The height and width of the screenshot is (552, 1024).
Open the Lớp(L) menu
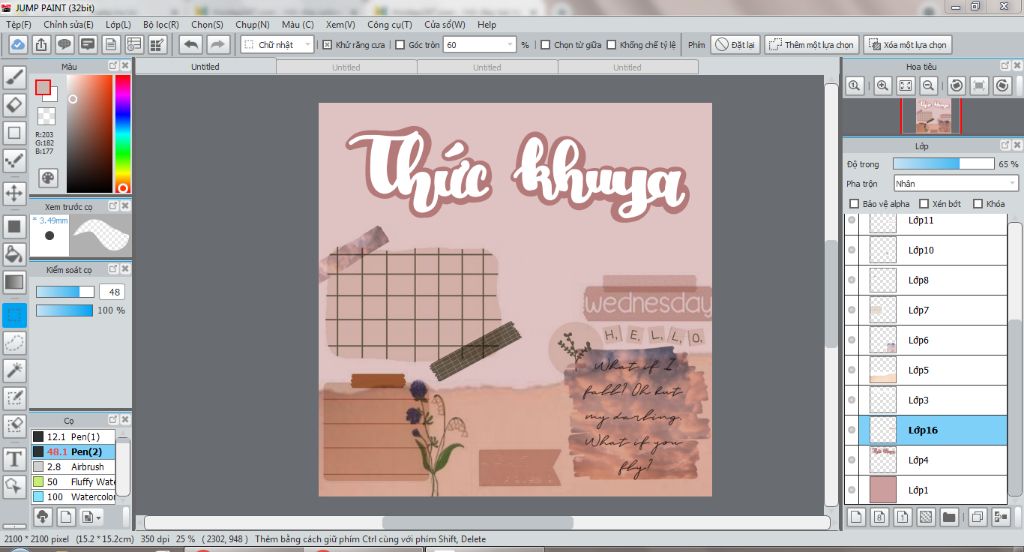tap(118, 24)
